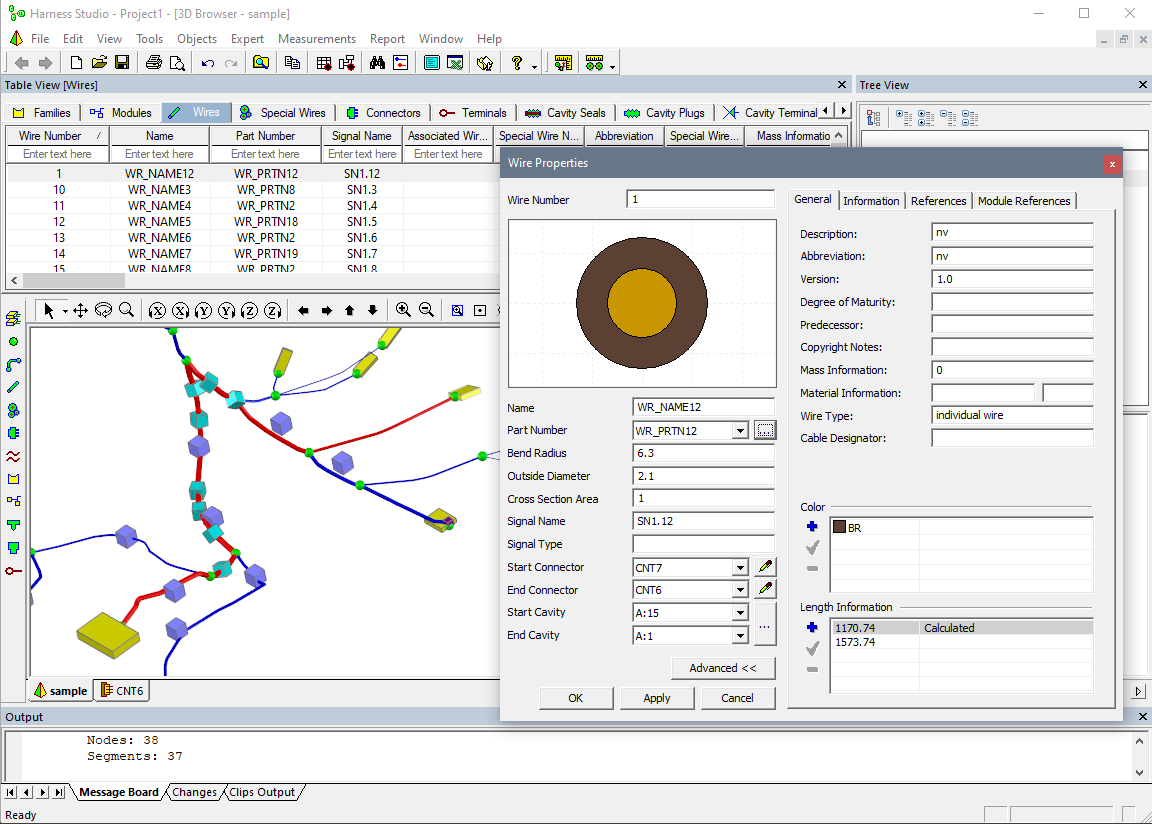The width and height of the screenshot is (1152, 824).
Task: Click the Zoom In magnifier icon
Action: (402, 310)
